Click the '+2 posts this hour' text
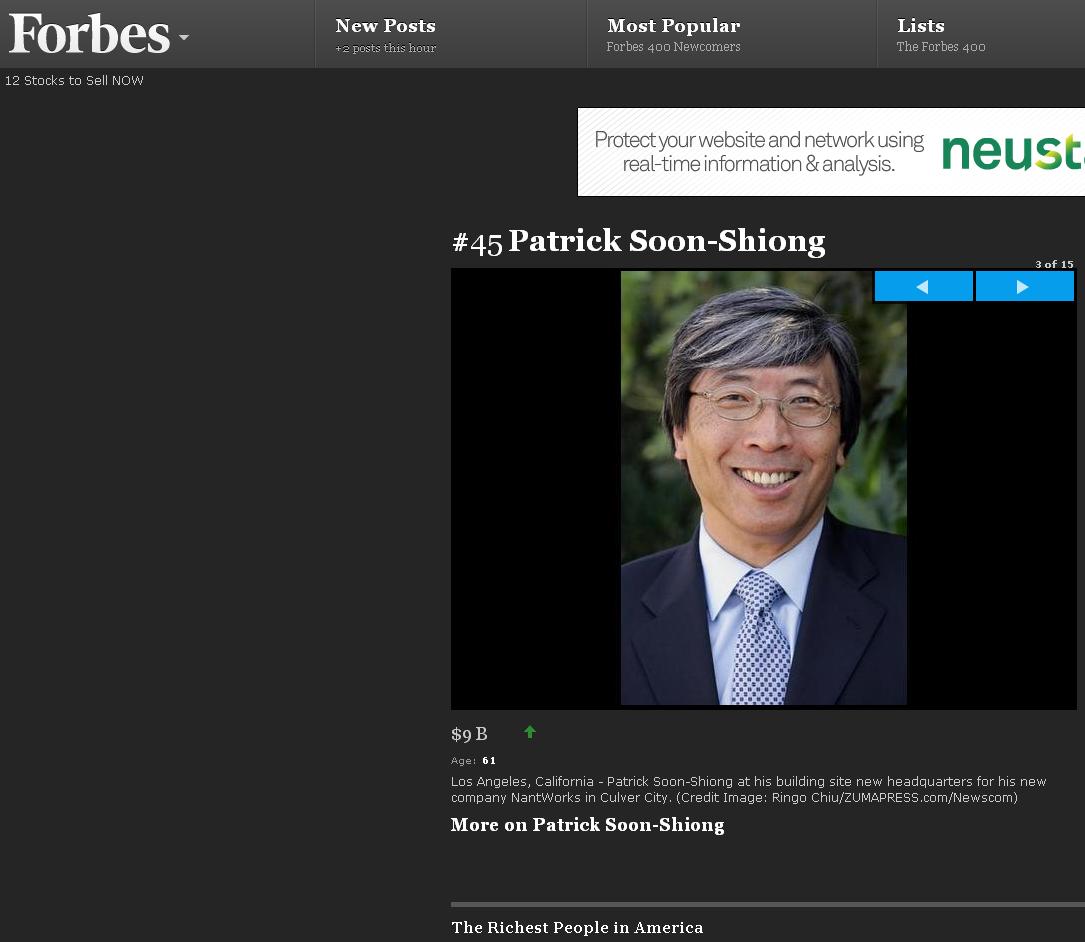1085x942 pixels. [x=385, y=48]
